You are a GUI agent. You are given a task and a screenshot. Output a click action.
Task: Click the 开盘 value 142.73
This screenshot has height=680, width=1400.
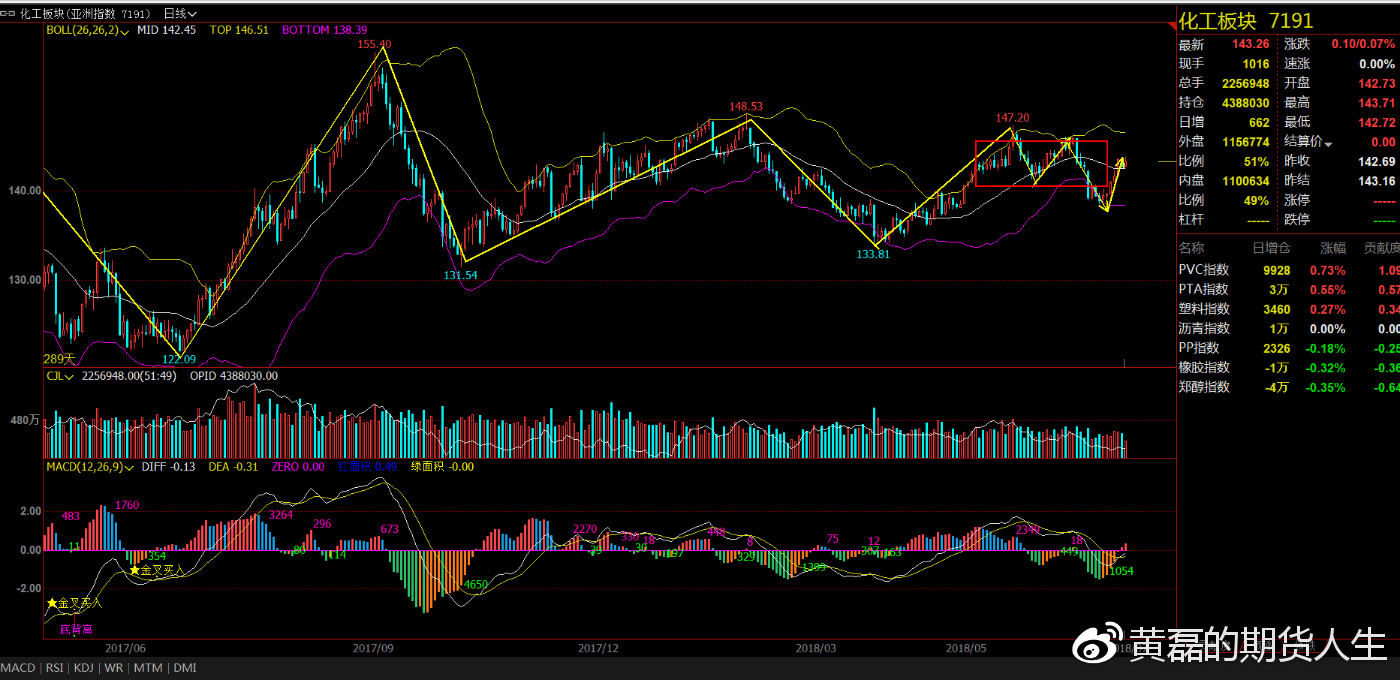(x=1376, y=83)
